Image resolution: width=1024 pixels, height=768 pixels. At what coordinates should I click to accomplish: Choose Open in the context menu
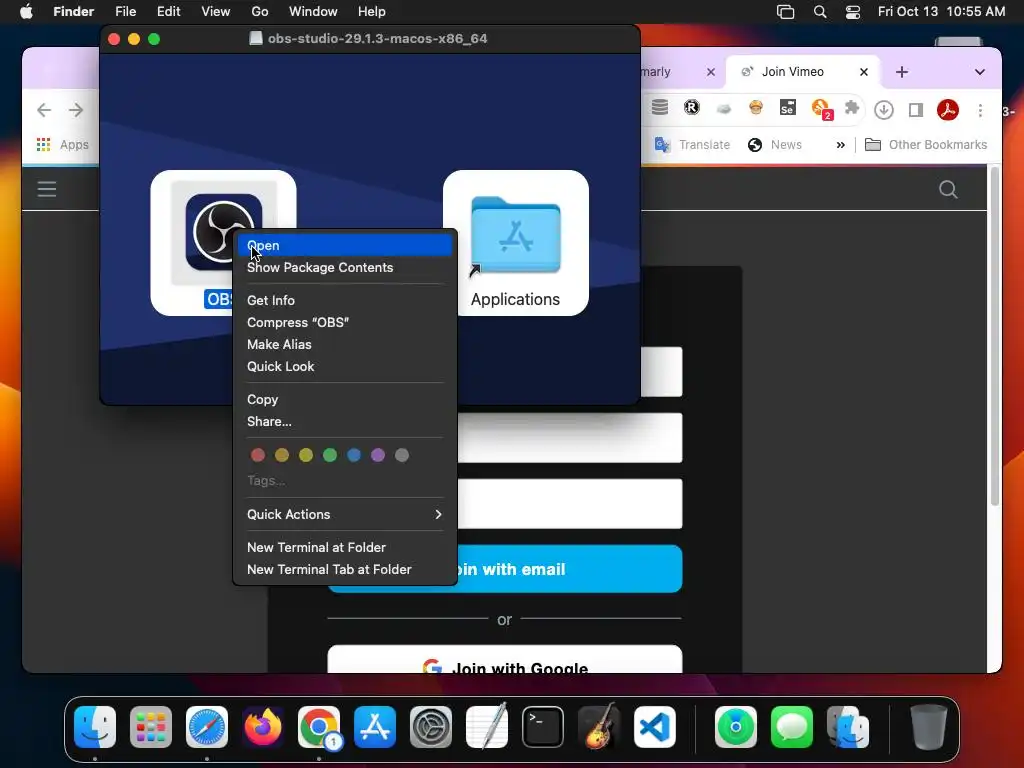coord(345,246)
